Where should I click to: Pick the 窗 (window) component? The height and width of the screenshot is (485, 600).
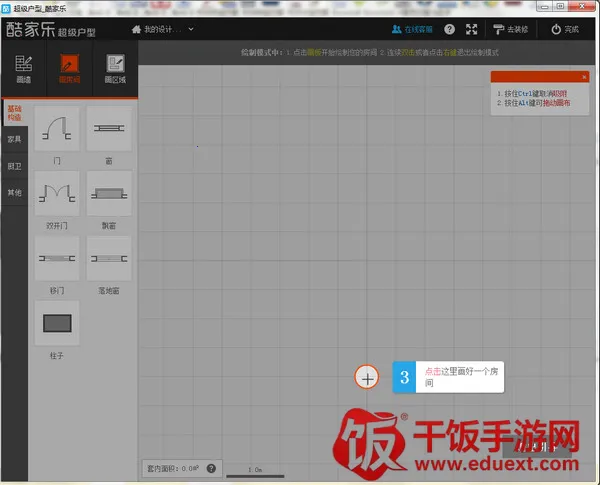(x=108, y=128)
